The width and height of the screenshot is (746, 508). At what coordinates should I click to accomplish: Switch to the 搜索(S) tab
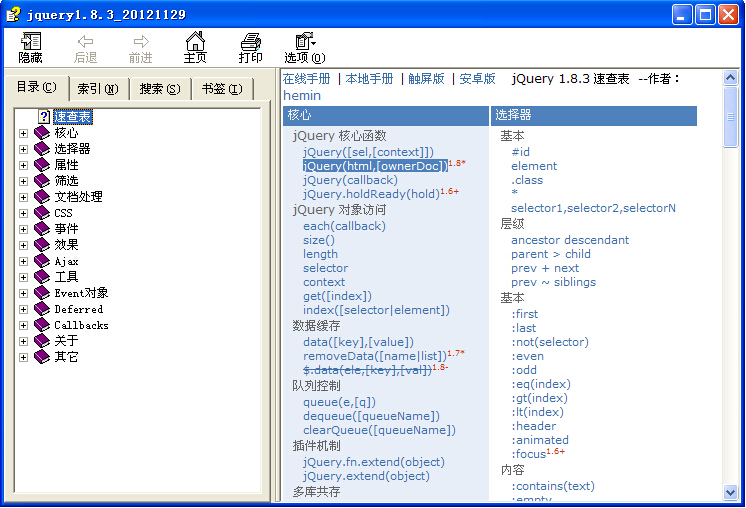point(160,89)
